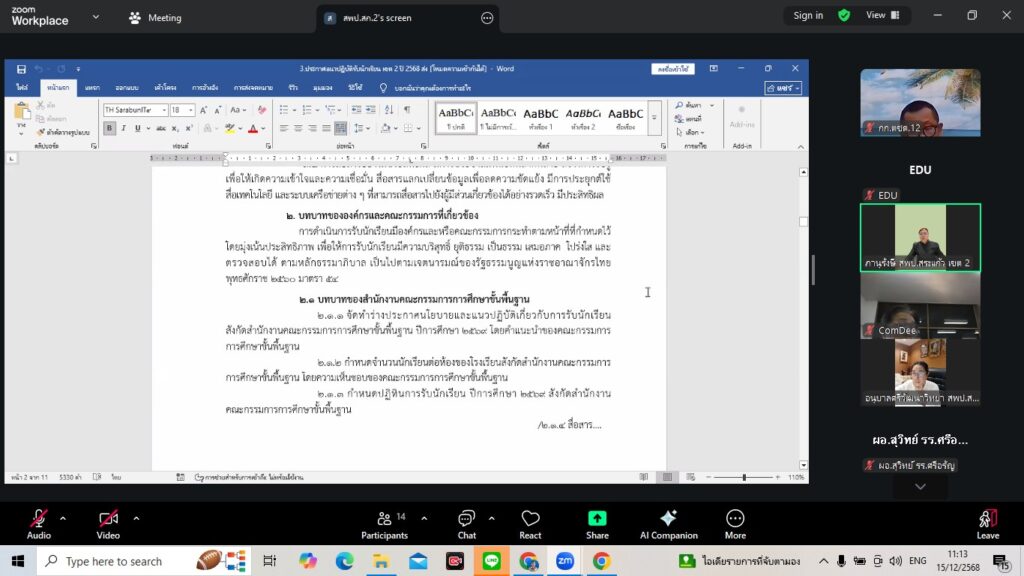Switch to the Meeting tab
This screenshot has width=1024, height=576.
pyautogui.click(x=155, y=18)
